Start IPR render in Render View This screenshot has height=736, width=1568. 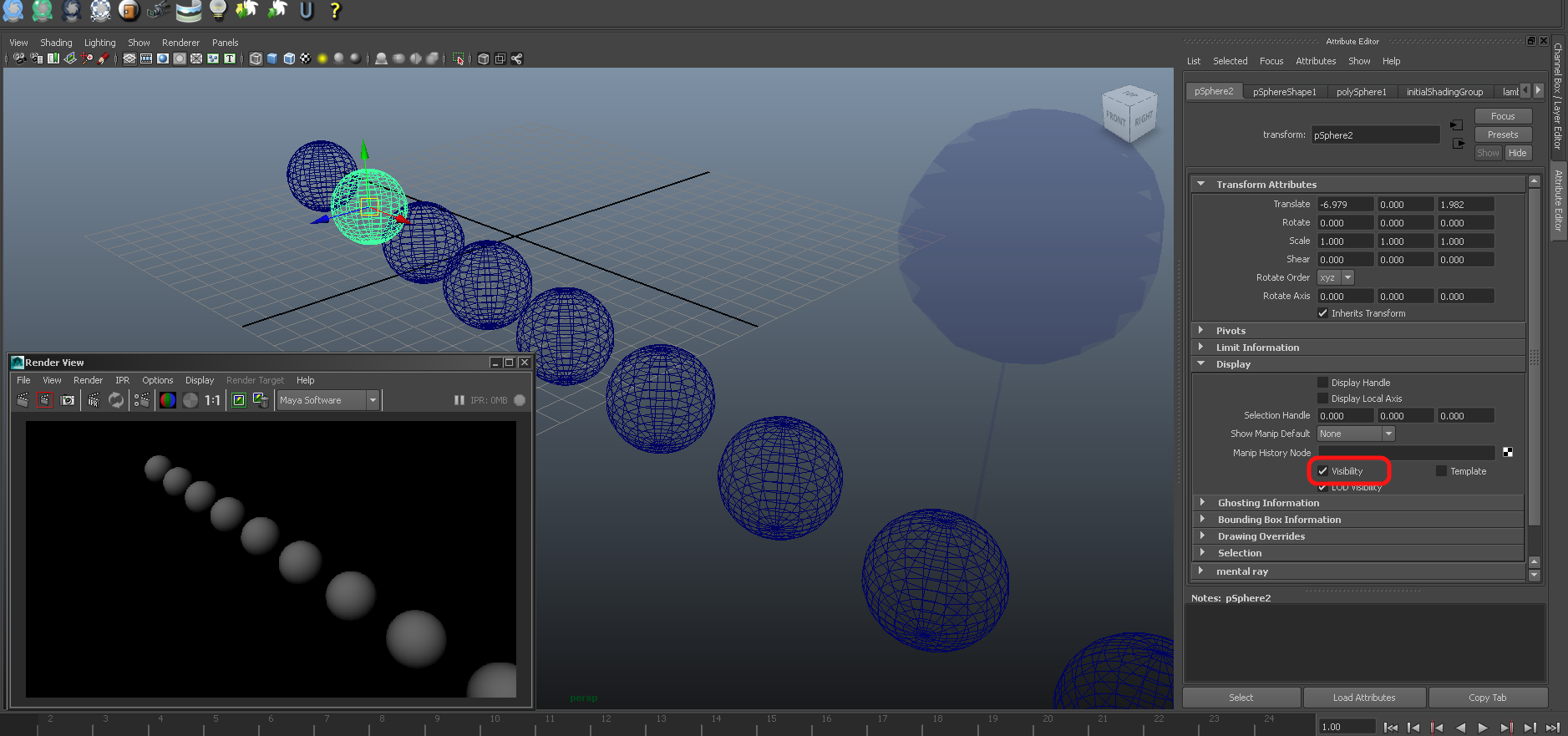(x=94, y=400)
